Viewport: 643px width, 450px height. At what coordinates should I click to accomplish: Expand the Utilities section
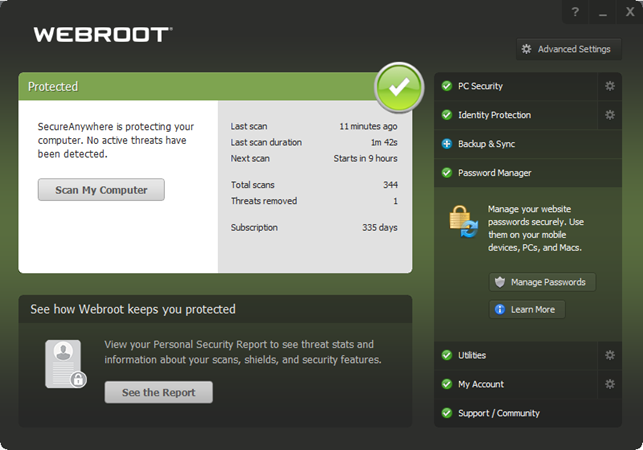[x=516, y=355]
